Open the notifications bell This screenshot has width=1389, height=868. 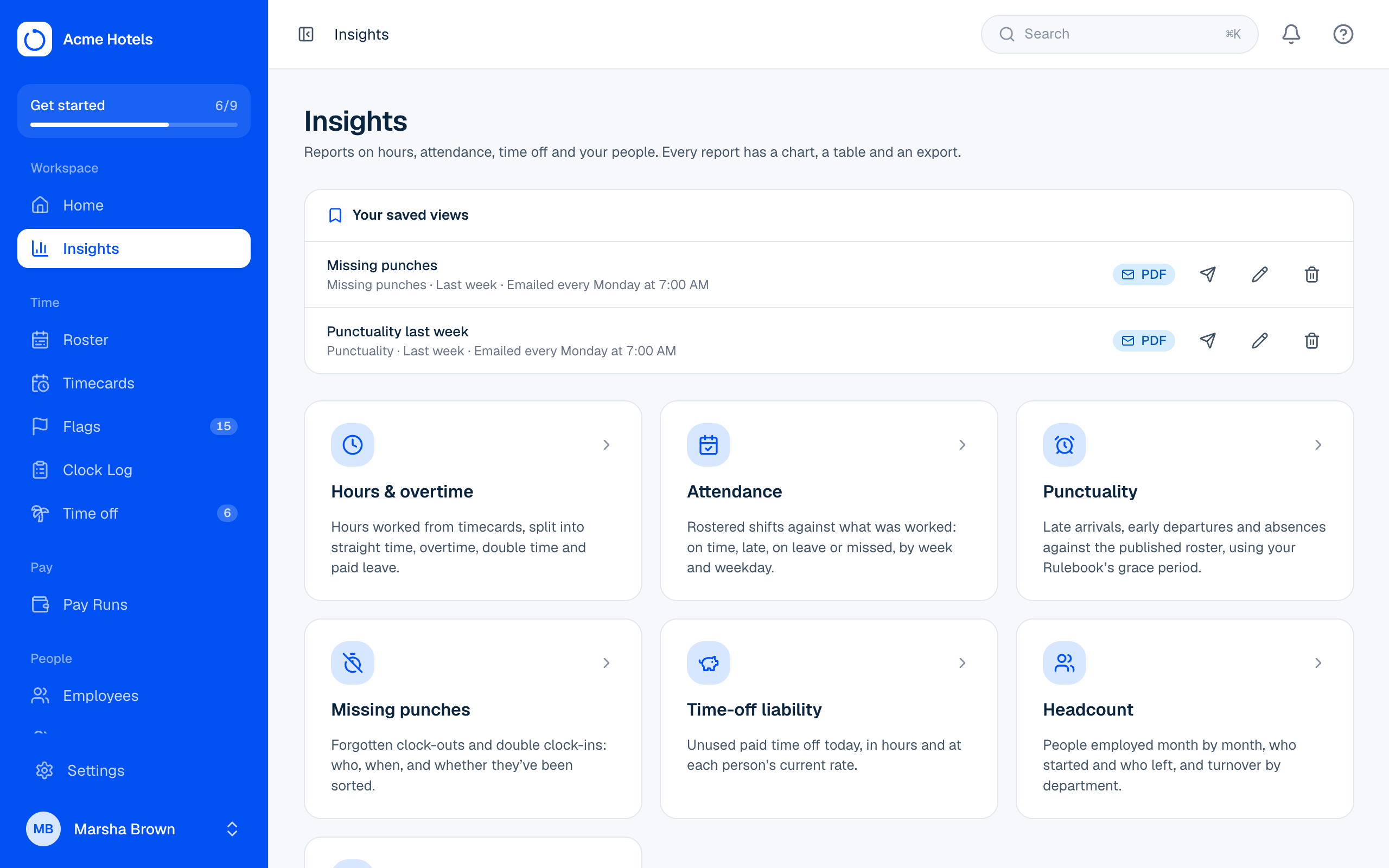1291,34
